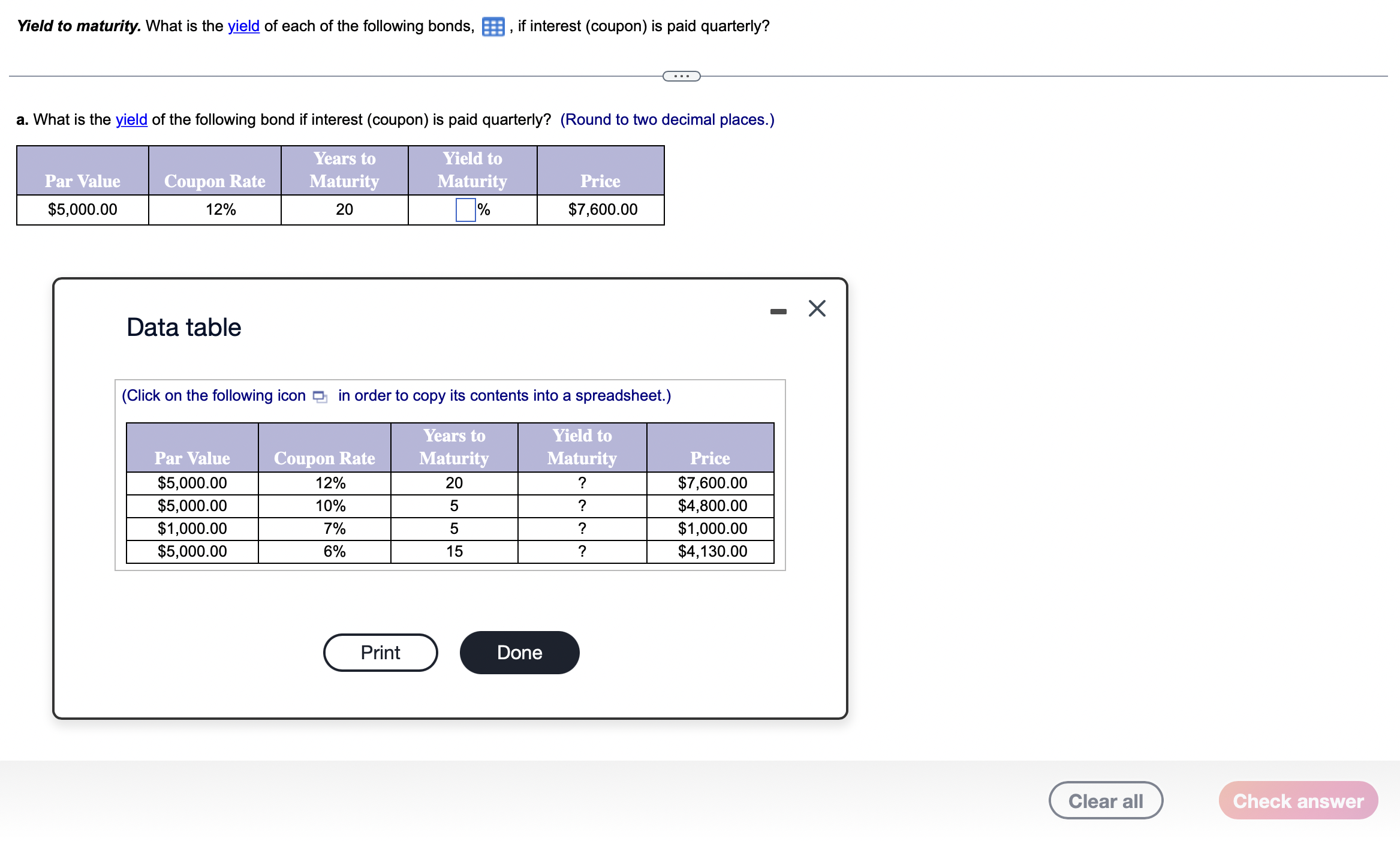The height and width of the screenshot is (841, 1400).
Task: Click Clear all
Action: pos(1106,800)
